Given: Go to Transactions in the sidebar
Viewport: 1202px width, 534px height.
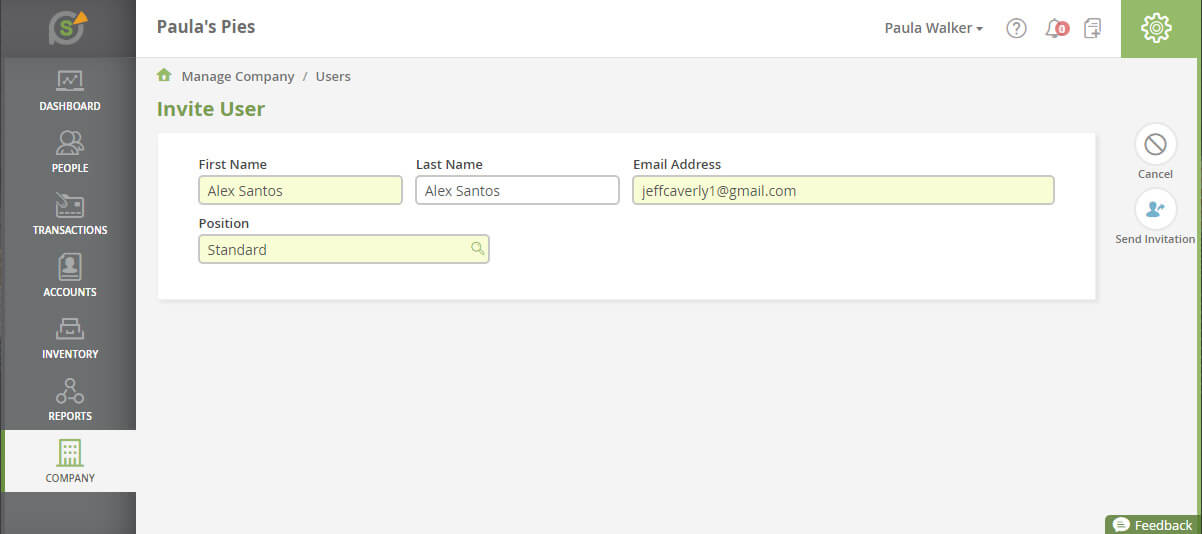Looking at the screenshot, I should click(70, 213).
